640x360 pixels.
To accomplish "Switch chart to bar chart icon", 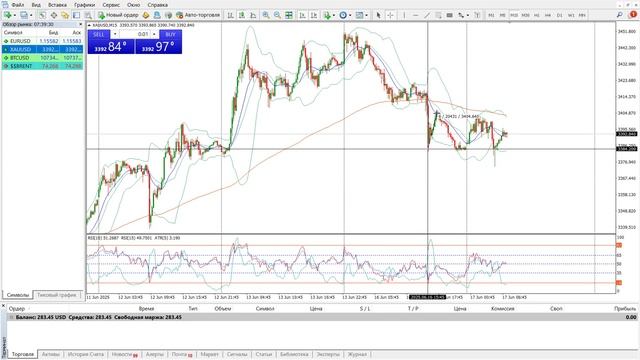I will [230, 15].
